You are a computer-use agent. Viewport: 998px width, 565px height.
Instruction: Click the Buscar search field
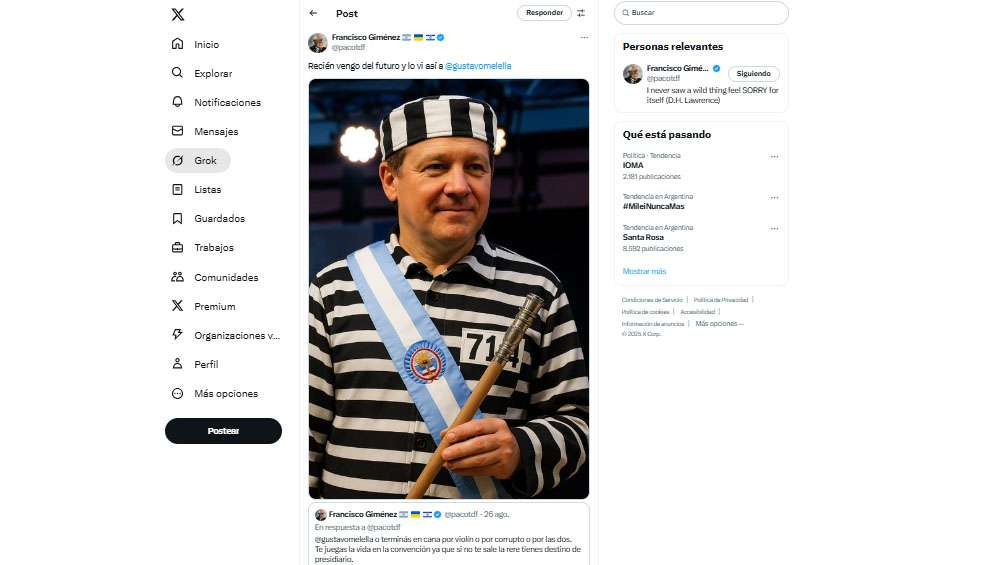coord(705,13)
